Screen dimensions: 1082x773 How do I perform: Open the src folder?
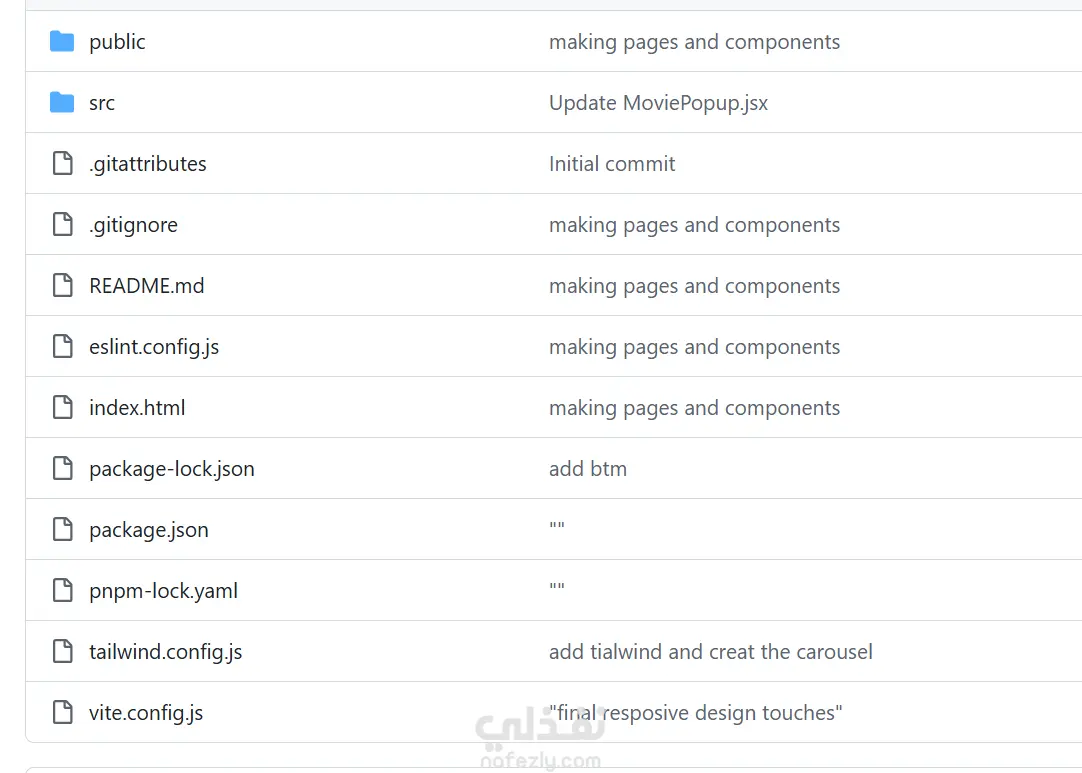pos(102,103)
